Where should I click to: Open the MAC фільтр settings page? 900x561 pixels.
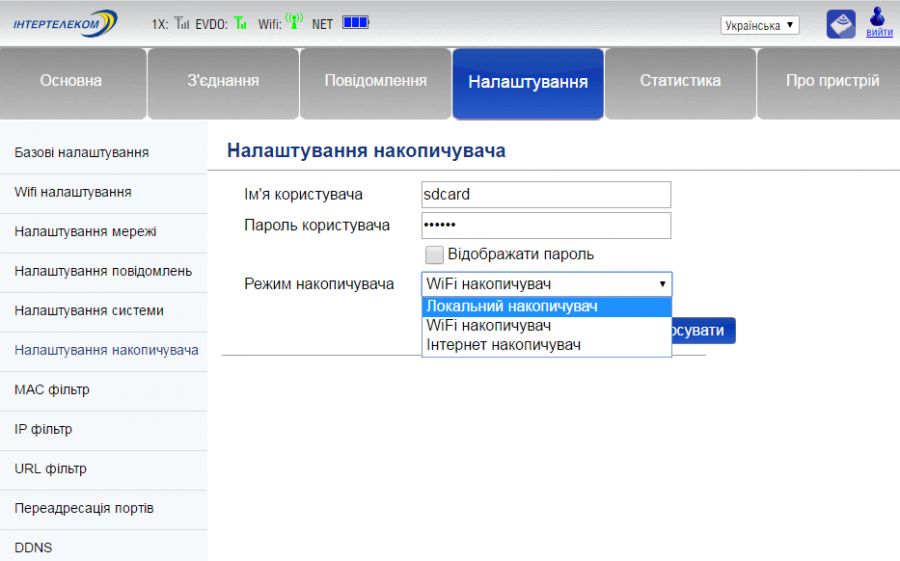(52, 390)
